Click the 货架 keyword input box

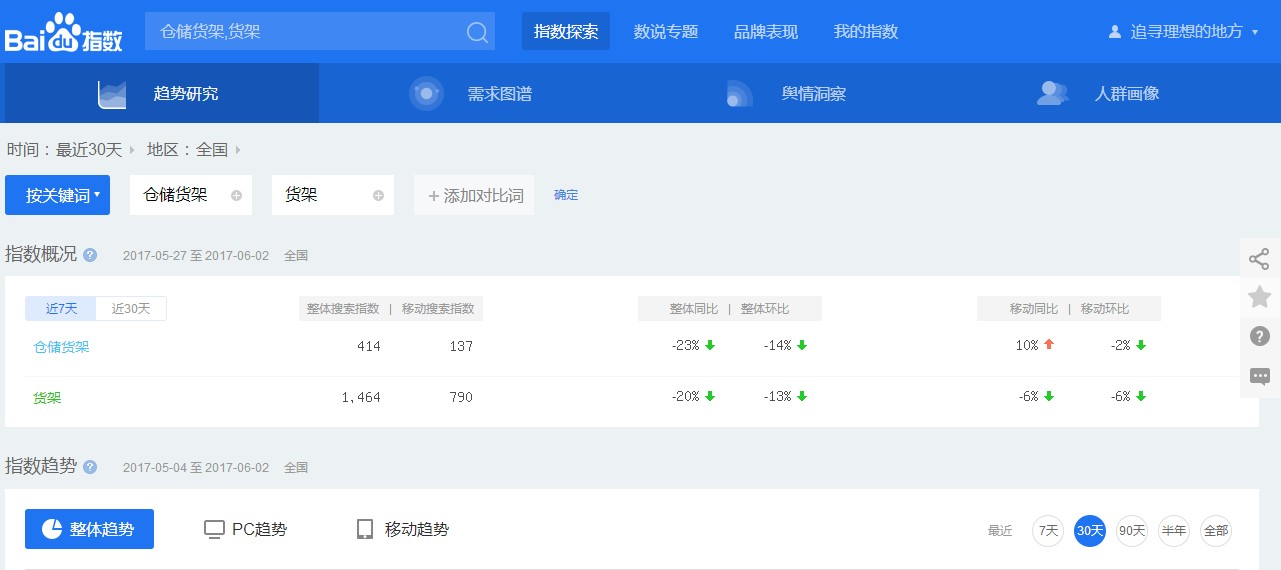tap(333, 195)
